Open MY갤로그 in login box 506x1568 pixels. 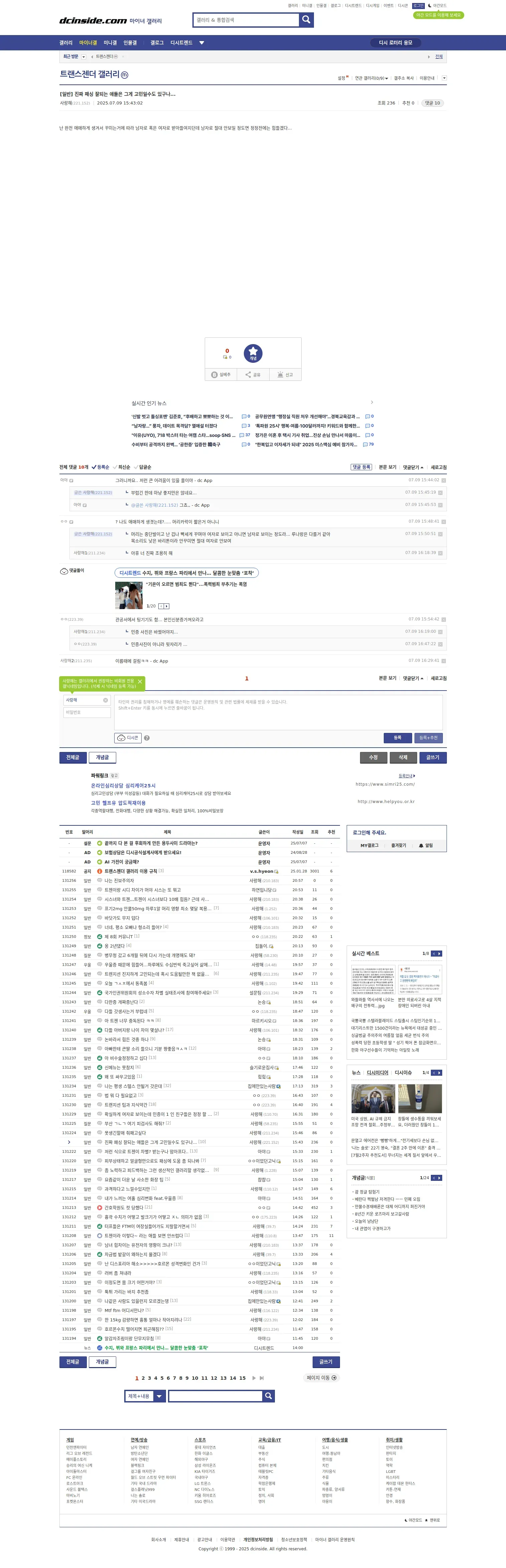click(369, 845)
